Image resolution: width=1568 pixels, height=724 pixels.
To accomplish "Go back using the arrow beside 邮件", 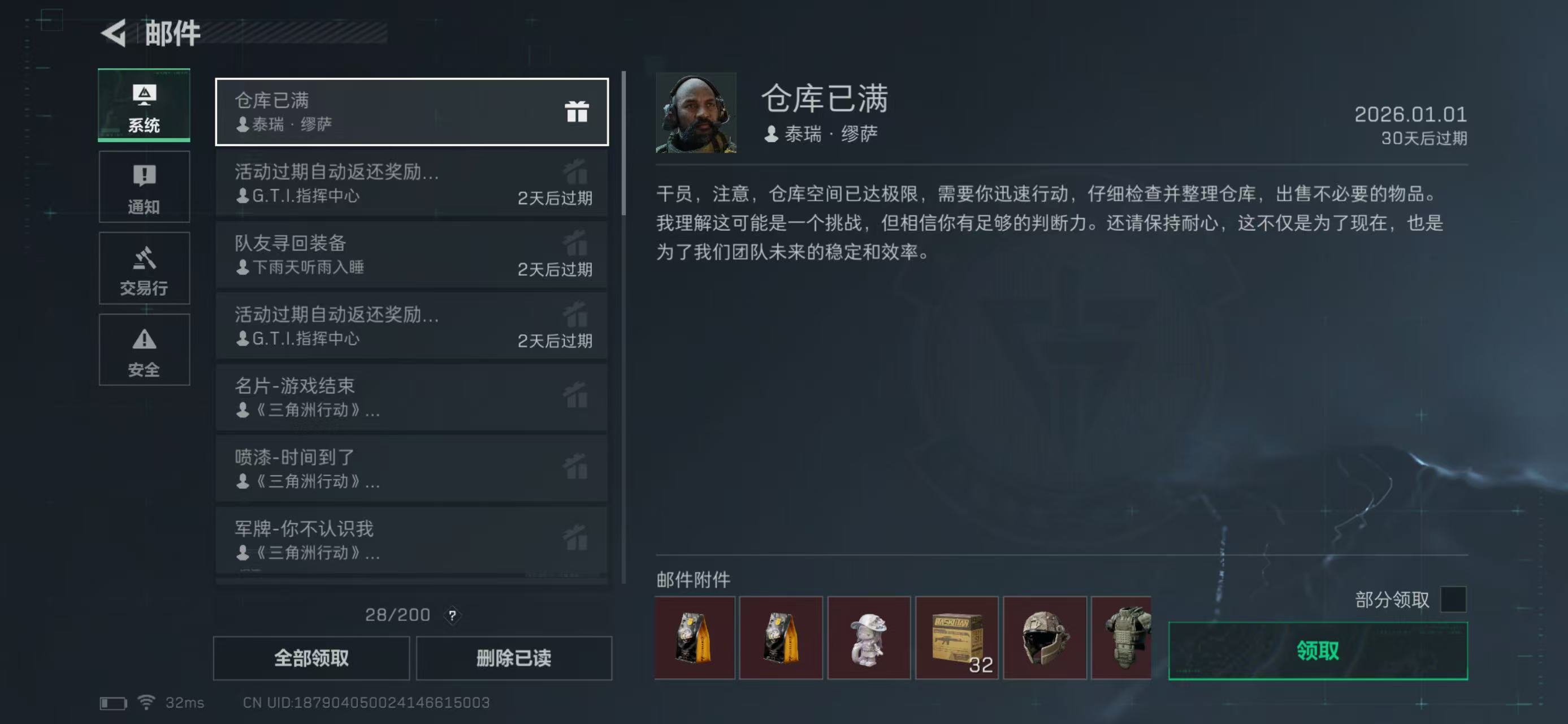I will 114,33.
